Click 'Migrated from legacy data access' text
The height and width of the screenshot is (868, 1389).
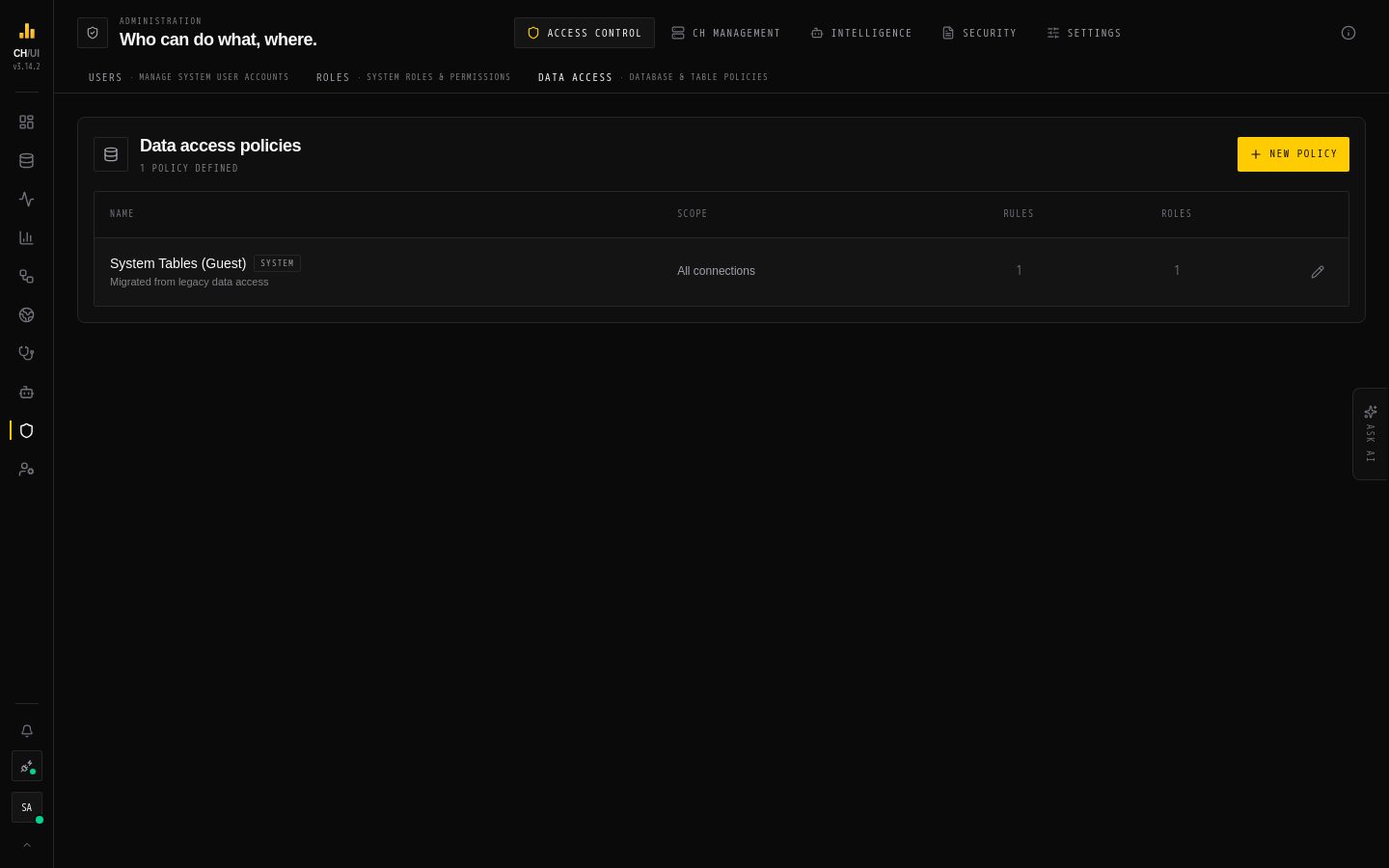[x=189, y=282]
